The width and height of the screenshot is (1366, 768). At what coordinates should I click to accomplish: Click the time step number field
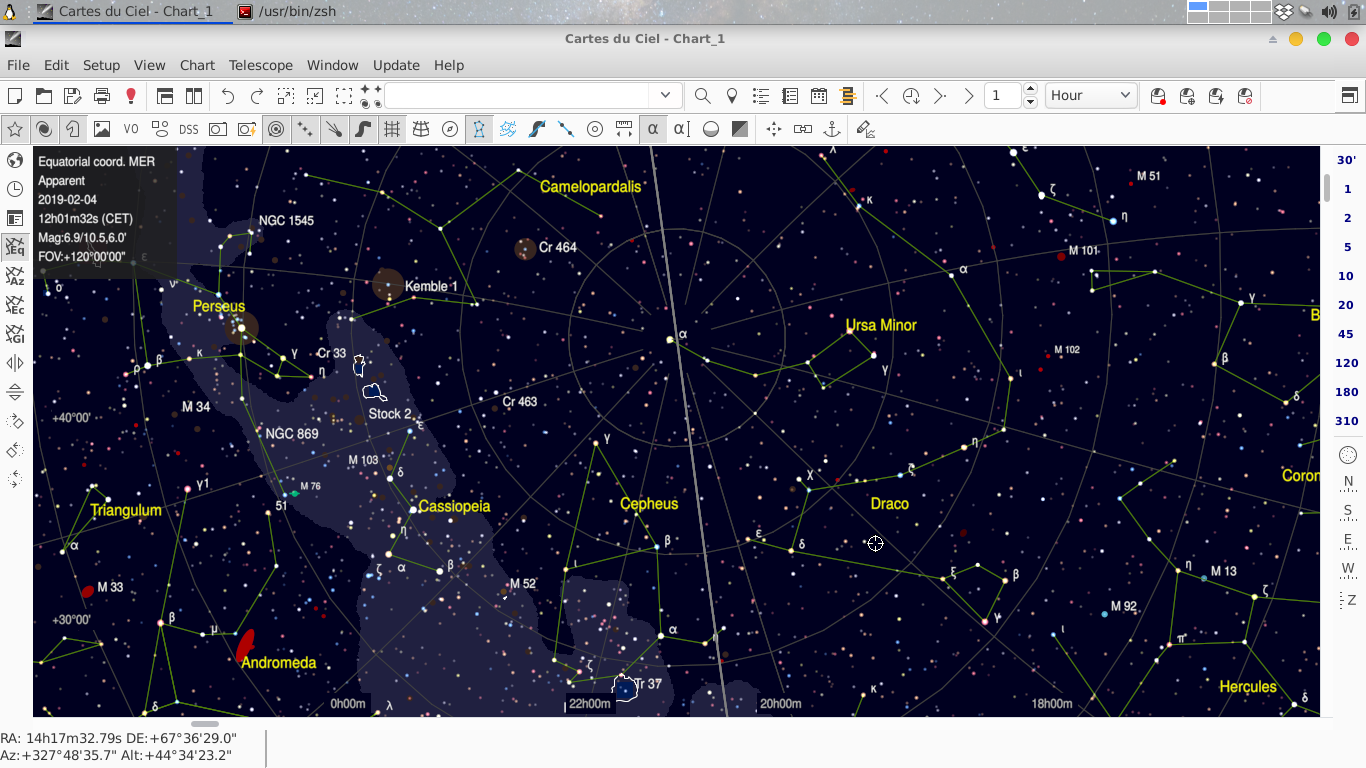1004,96
